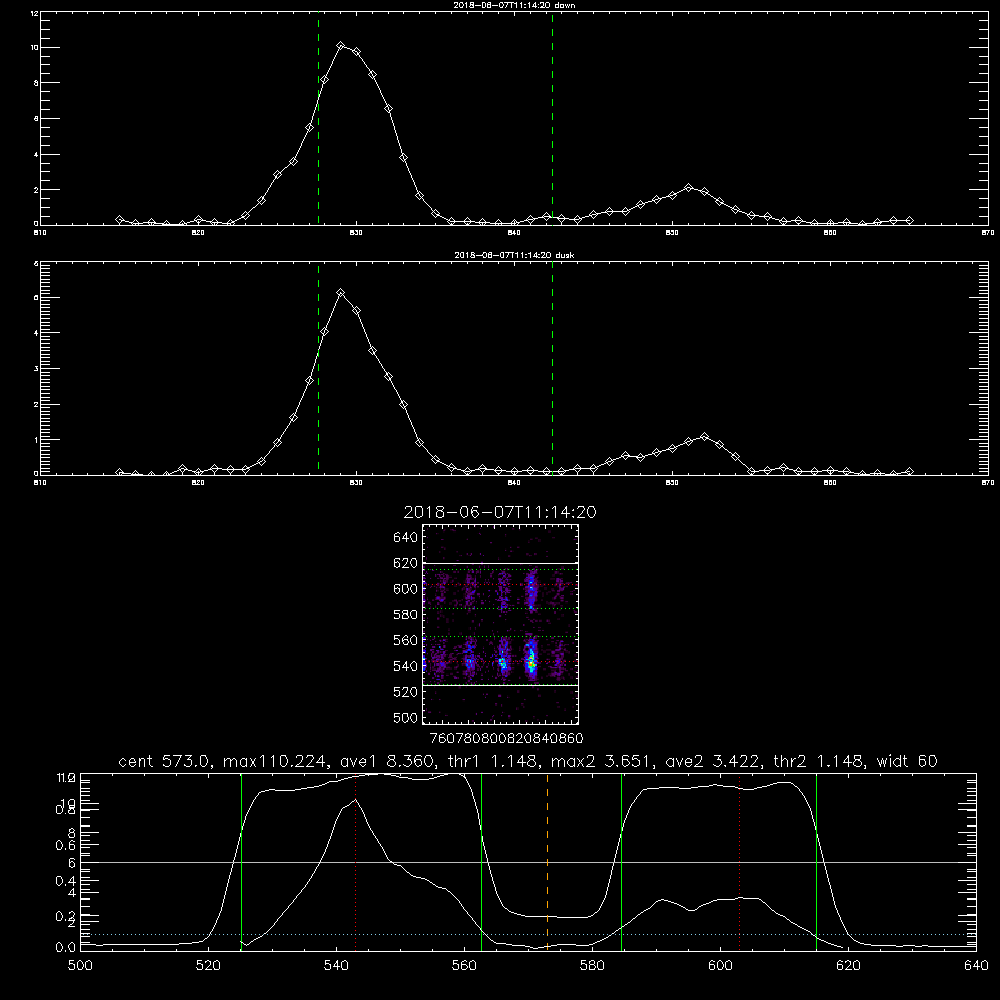This screenshot has width=1000, height=1000.
Task: Click x-axis label 620 on bottom plot
Action: pyautogui.click(x=848, y=966)
